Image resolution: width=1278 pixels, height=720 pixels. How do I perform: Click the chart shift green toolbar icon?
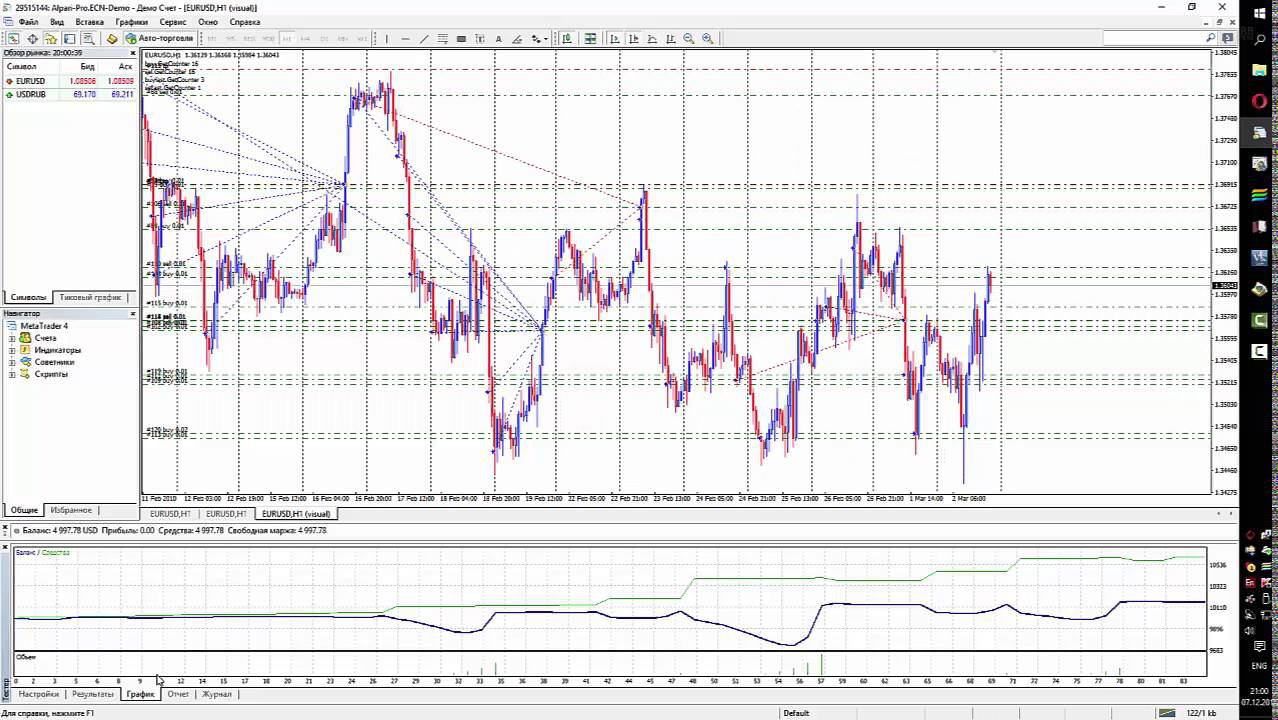coord(566,38)
